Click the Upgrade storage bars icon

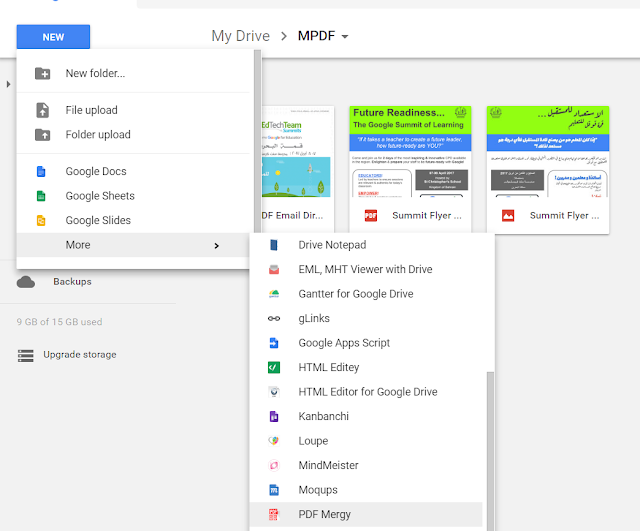(26, 355)
